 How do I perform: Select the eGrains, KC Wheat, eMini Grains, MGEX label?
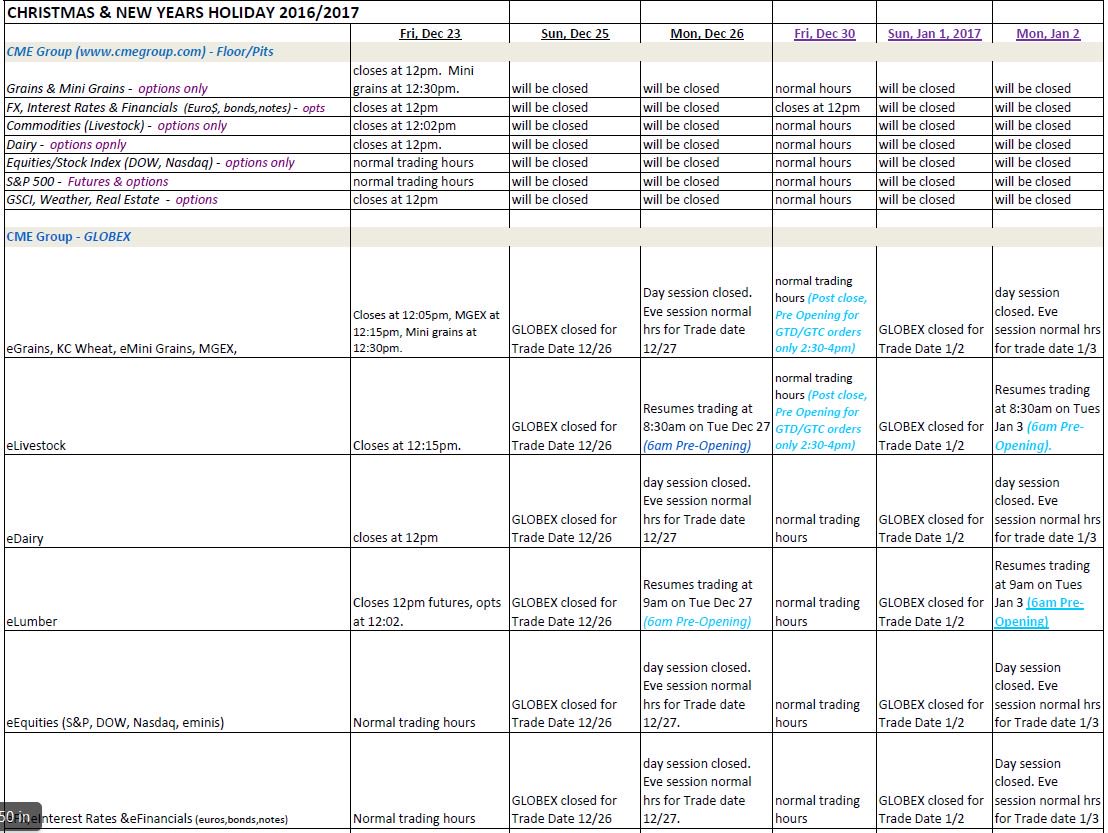[x=122, y=348]
